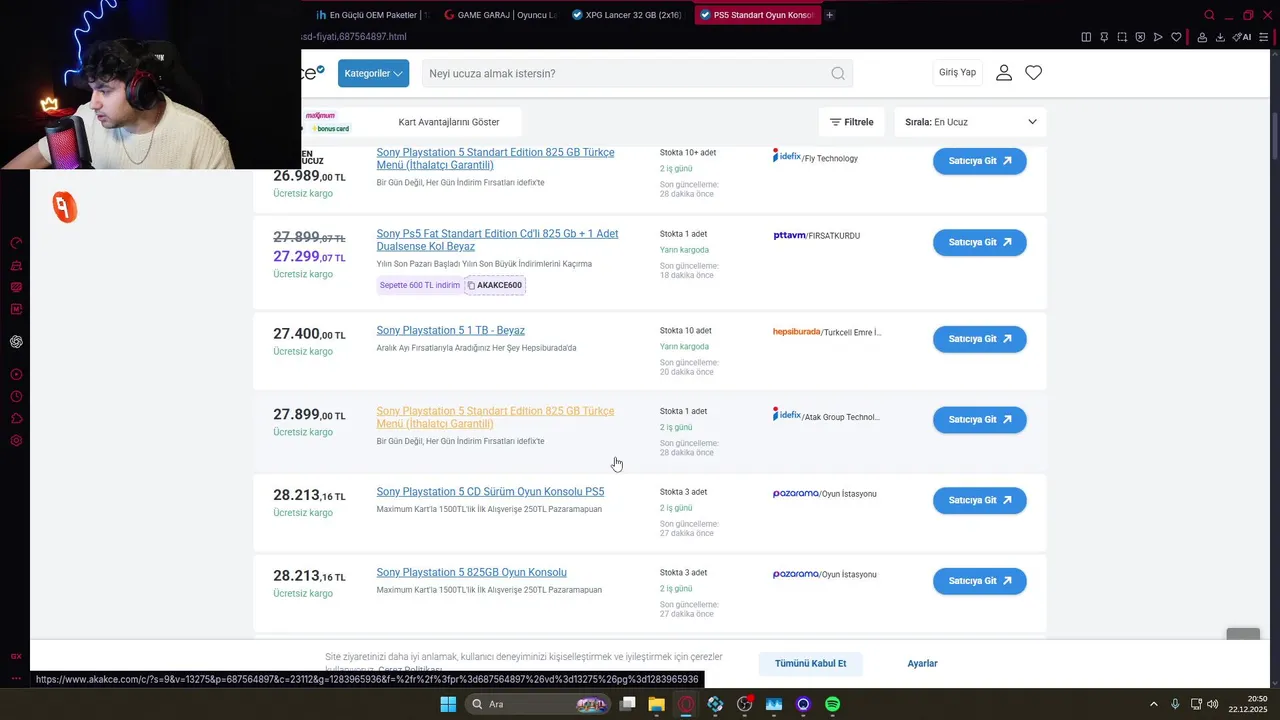
Task: Select the PS5 Standart Oyun Konsolu tab
Action: pyautogui.click(x=757, y=15)
